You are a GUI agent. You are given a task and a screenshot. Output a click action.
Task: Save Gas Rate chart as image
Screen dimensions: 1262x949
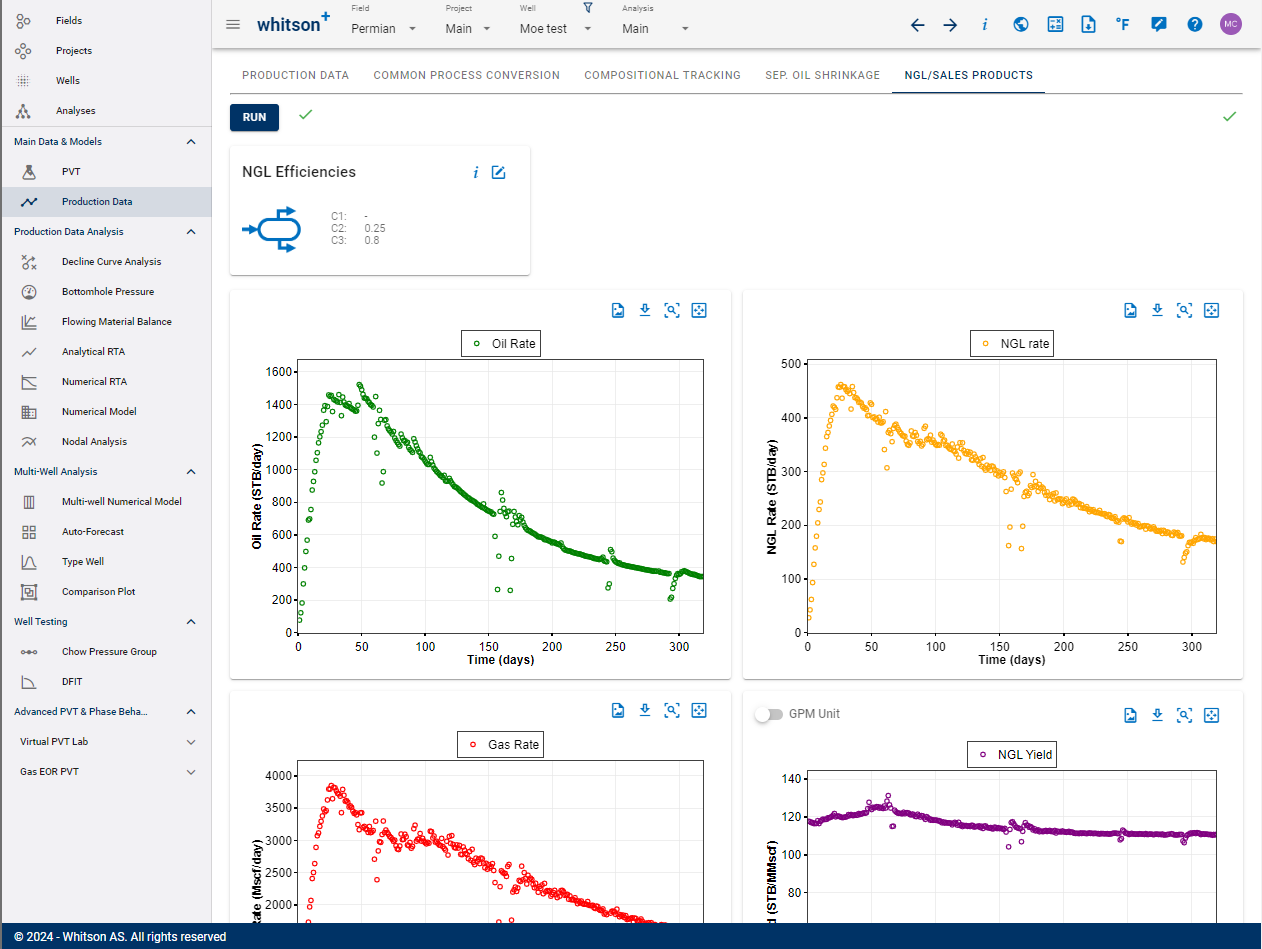click(618, 711)
